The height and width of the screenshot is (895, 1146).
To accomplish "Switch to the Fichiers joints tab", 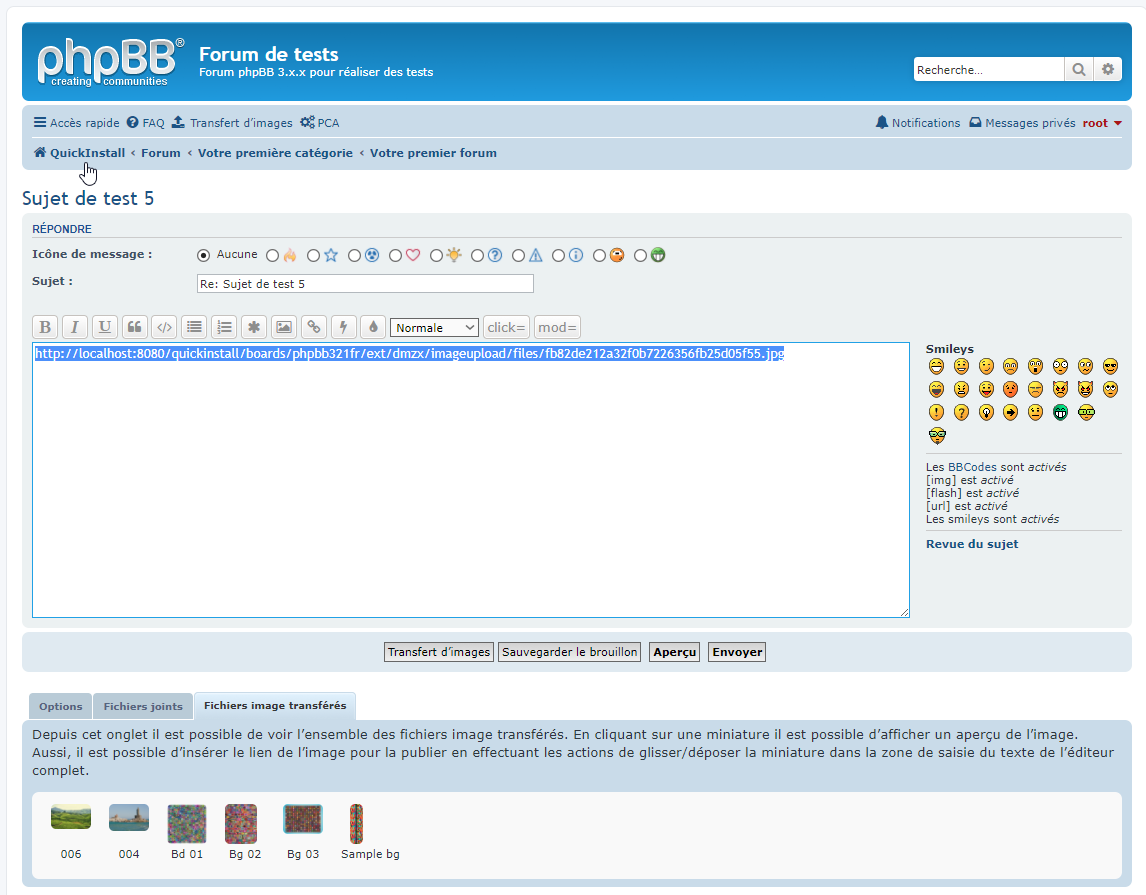I will pyautogui.click(x=143, y=706).
